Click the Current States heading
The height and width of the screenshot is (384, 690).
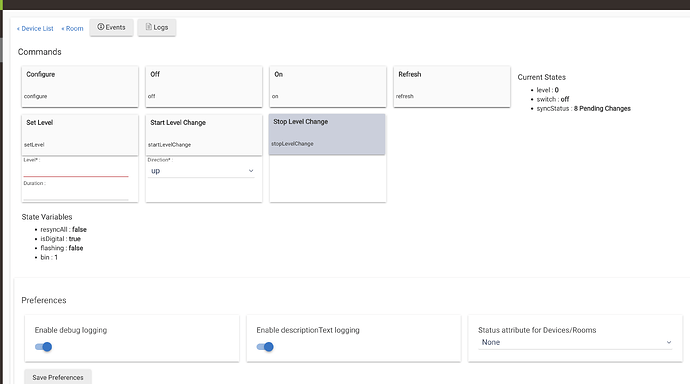click(x=541, y=77)
